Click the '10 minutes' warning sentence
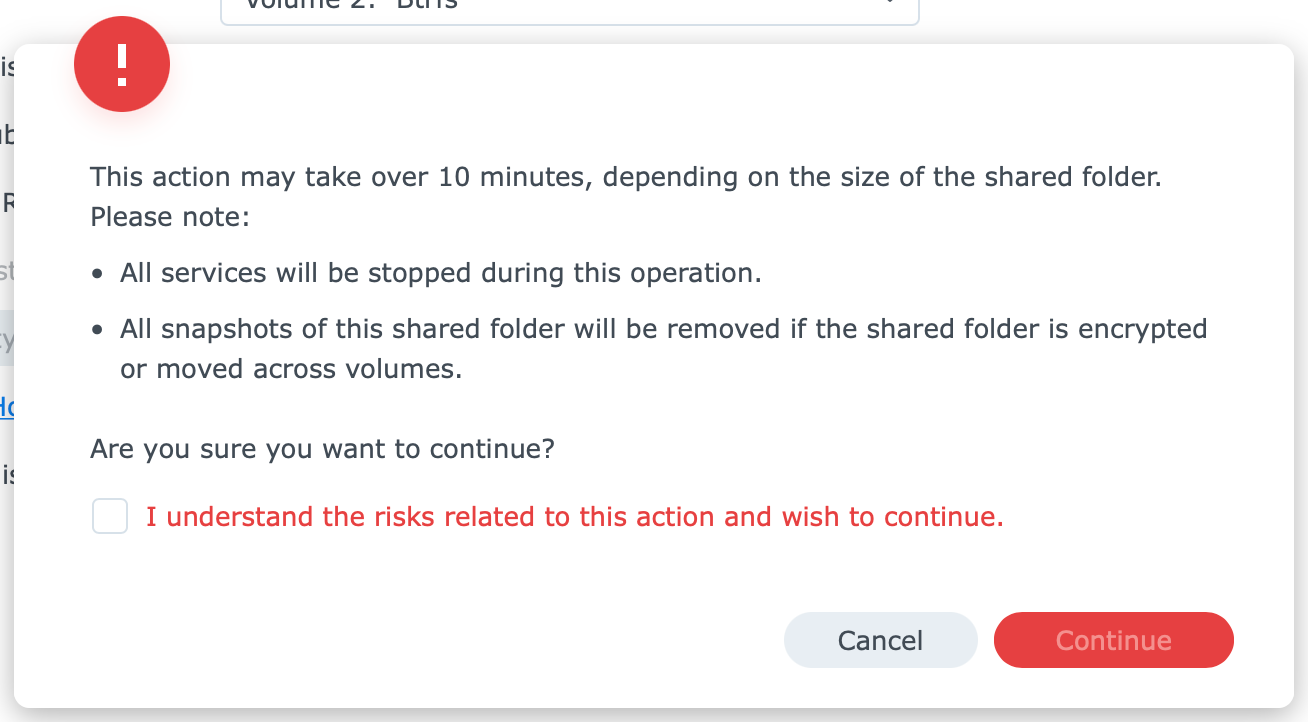 tap(626, 178)
